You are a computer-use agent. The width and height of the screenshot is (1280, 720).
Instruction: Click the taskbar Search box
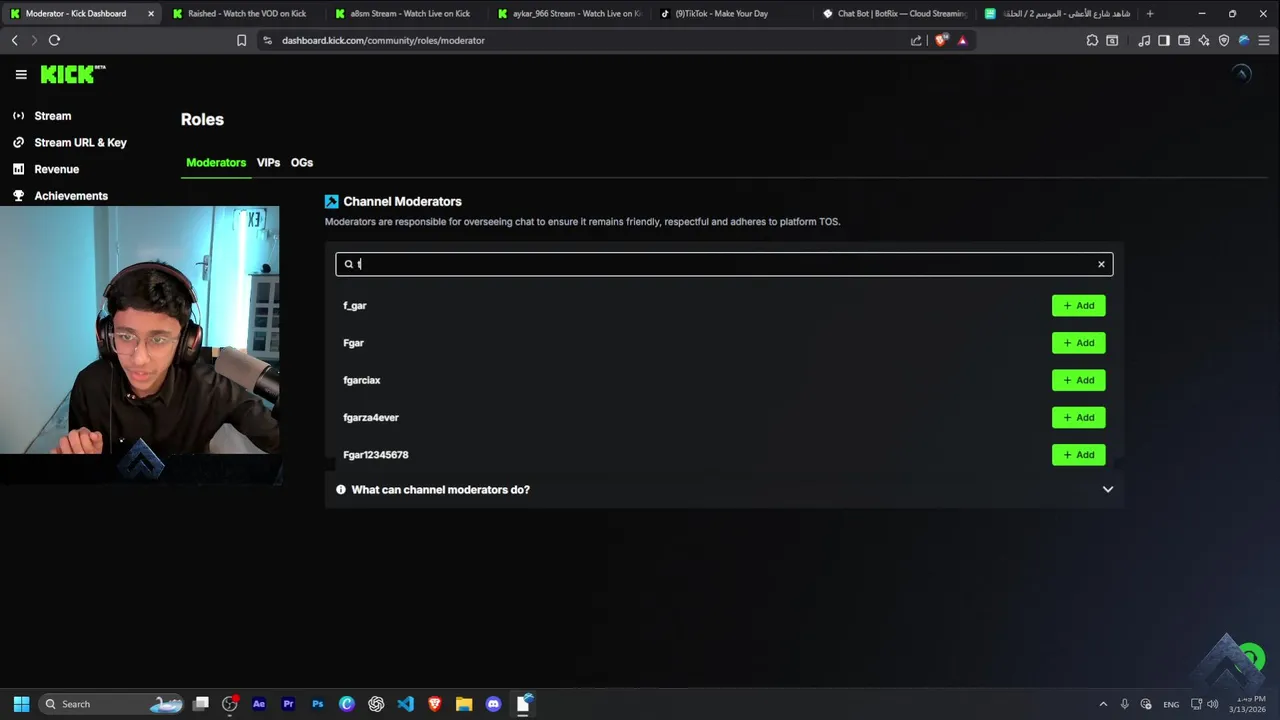(112, 704)
